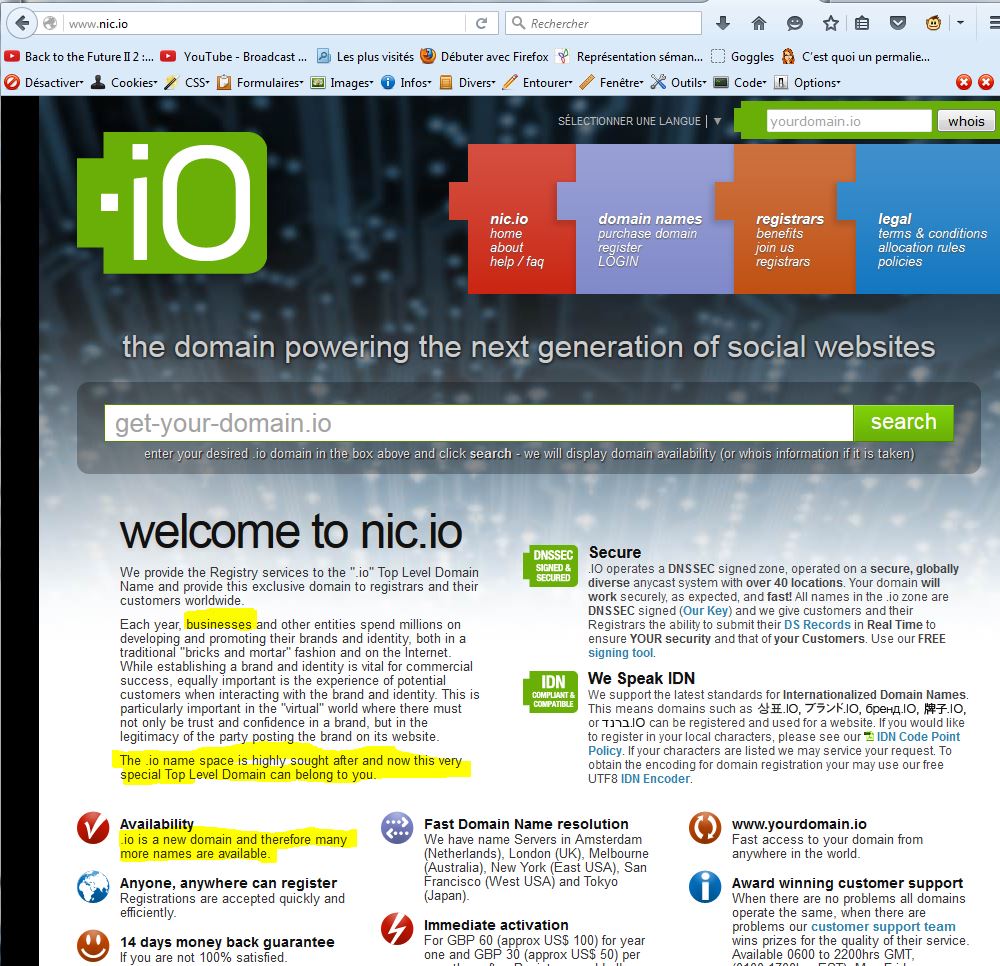
Task: Open help / faq link
Action: (517, 261)
